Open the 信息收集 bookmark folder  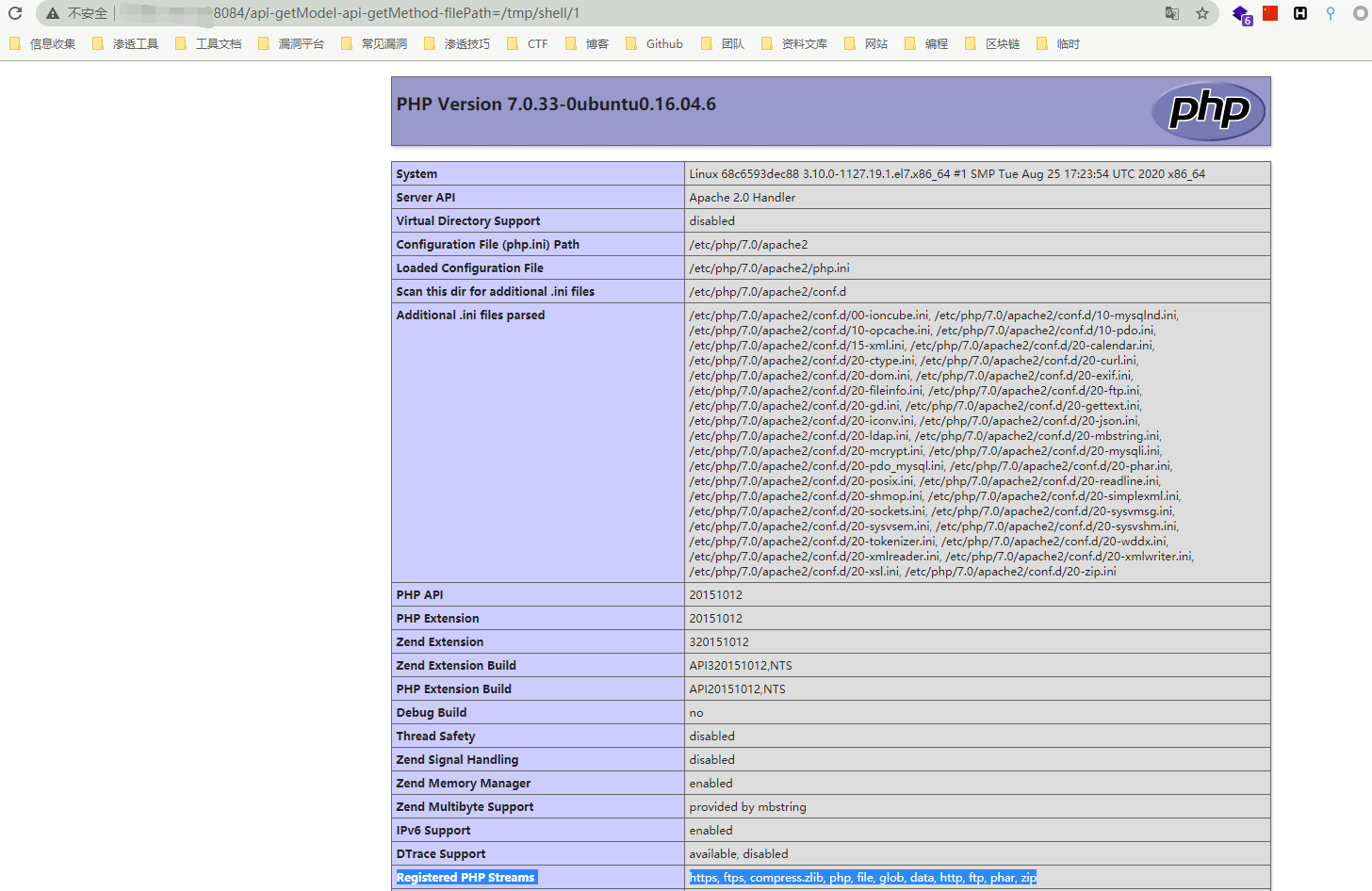[x=43, y=43]
